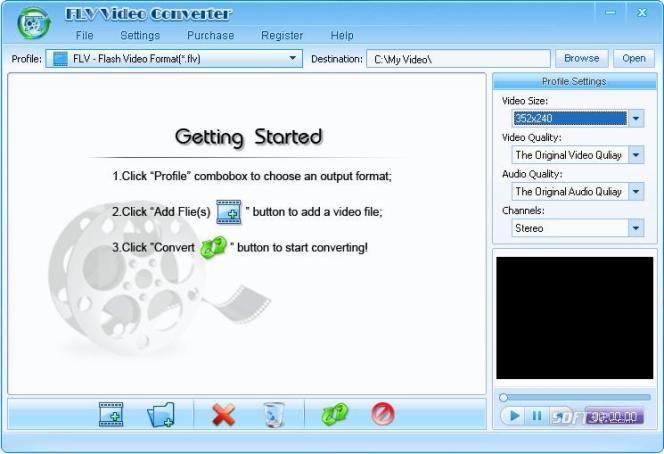The width and height of the screenshot is (664, 454).
Task: Start converting with green Convert icon
Action: click(x=335, y=414)
